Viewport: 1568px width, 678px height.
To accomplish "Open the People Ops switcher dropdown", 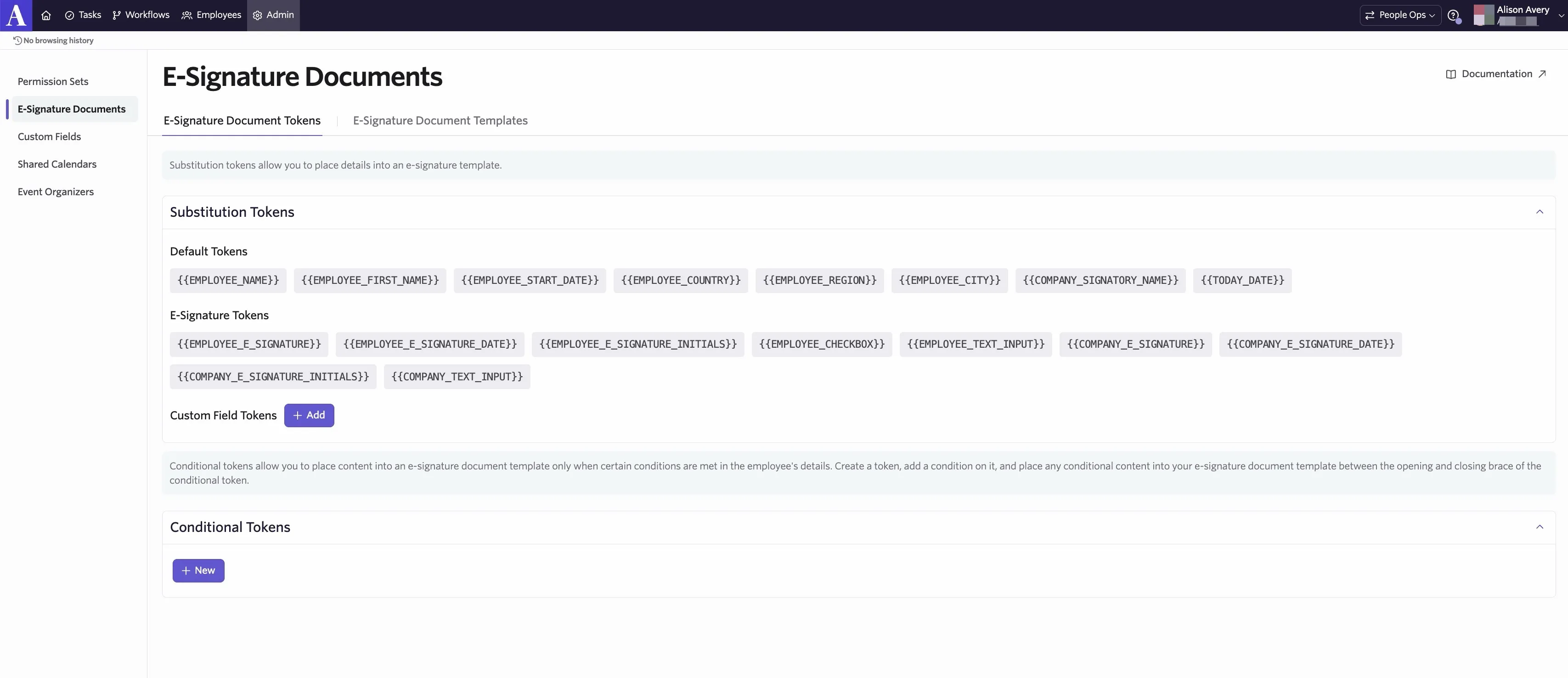I will tap(1400, 15).
